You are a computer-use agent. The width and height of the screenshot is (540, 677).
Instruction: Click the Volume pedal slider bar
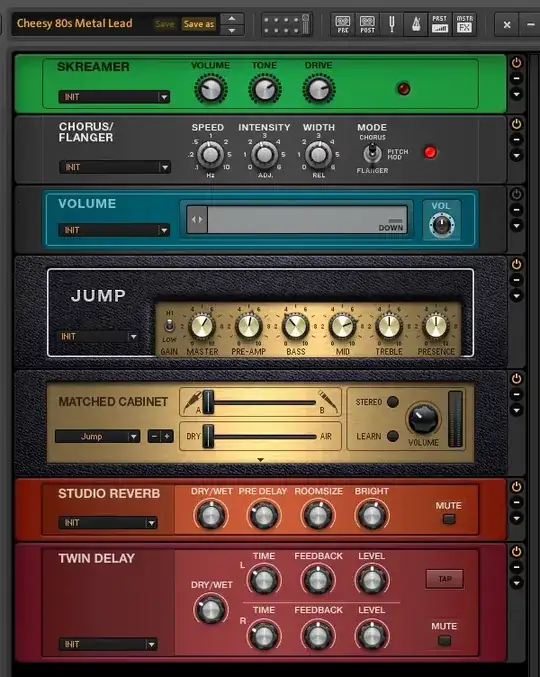[x=297, y=220]
